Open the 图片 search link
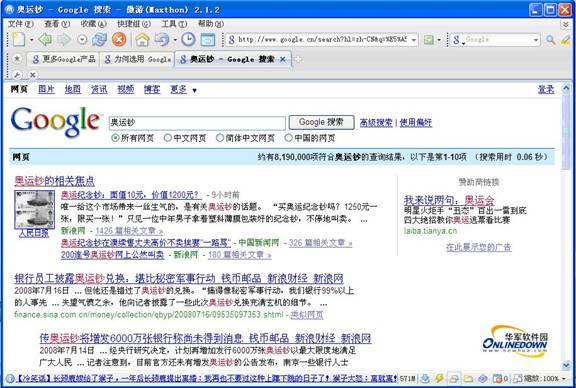Screen dimensions: 576x388 pos(46,89)
